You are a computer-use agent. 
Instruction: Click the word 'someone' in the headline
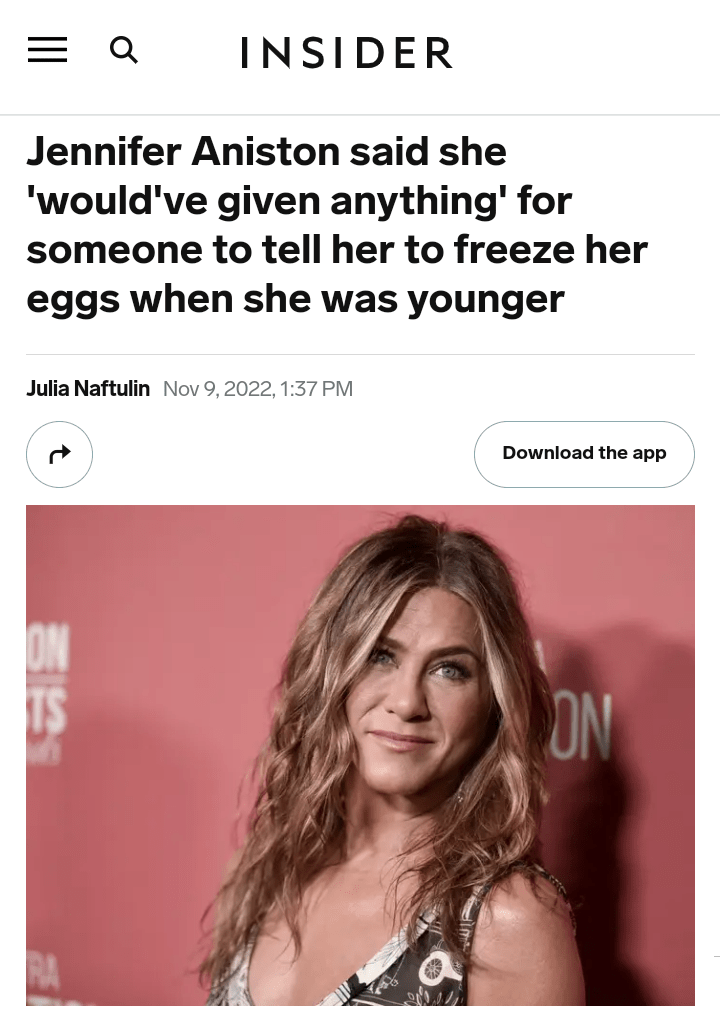point(110,250)
